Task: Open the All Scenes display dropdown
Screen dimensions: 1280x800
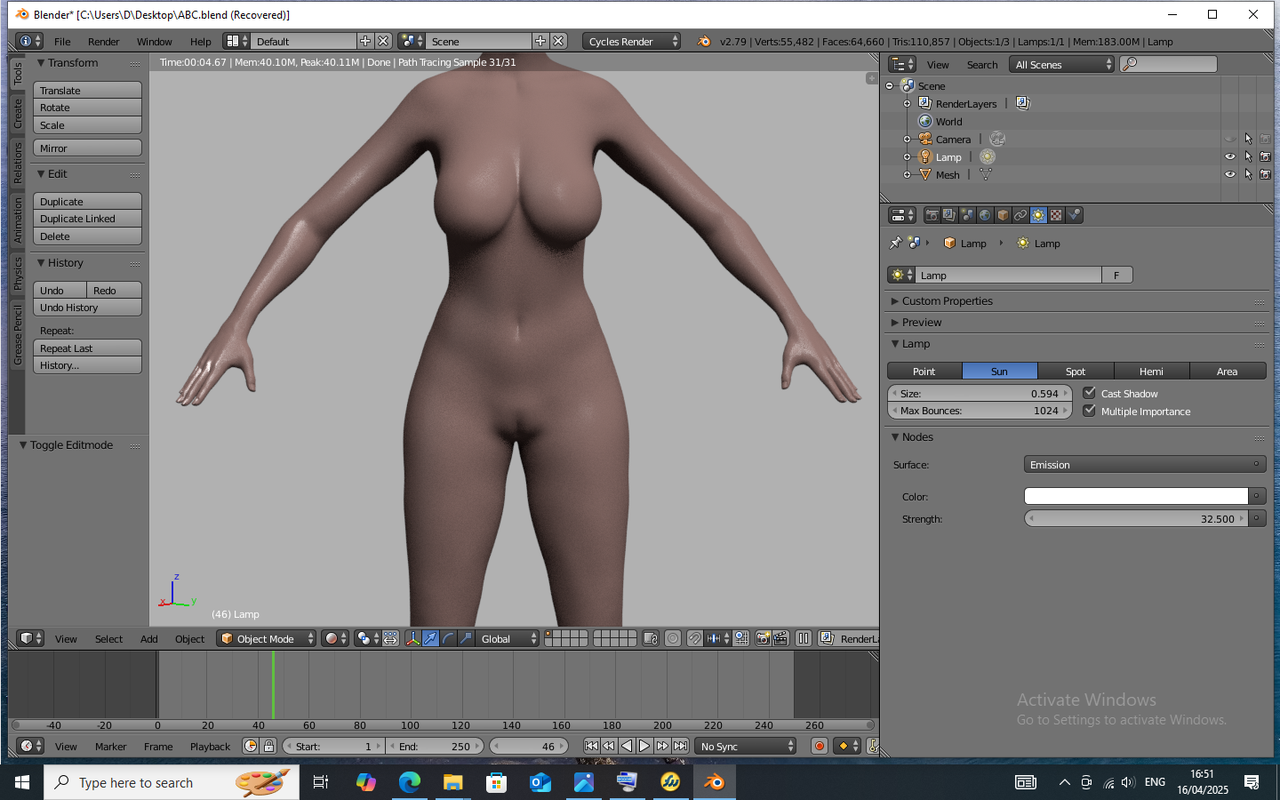Action: 1061,64
